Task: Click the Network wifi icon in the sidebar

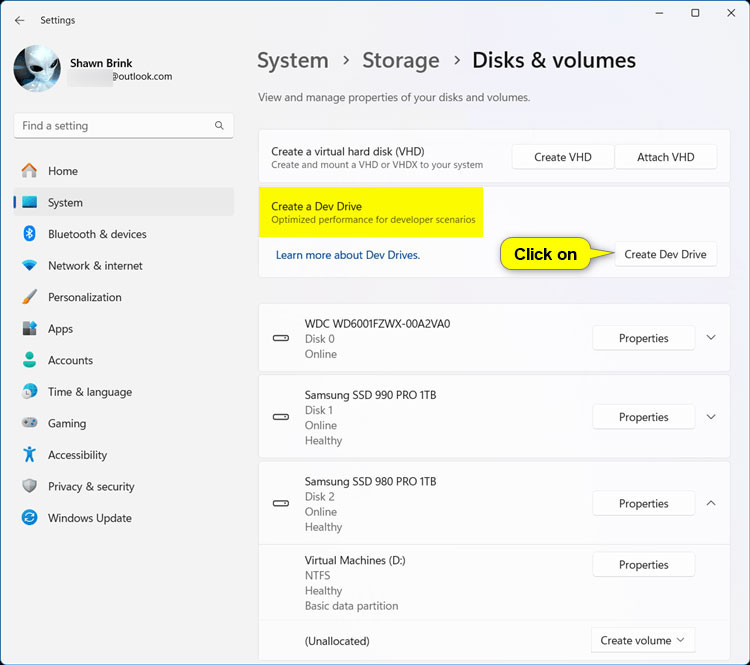Action: click(29, 266)
